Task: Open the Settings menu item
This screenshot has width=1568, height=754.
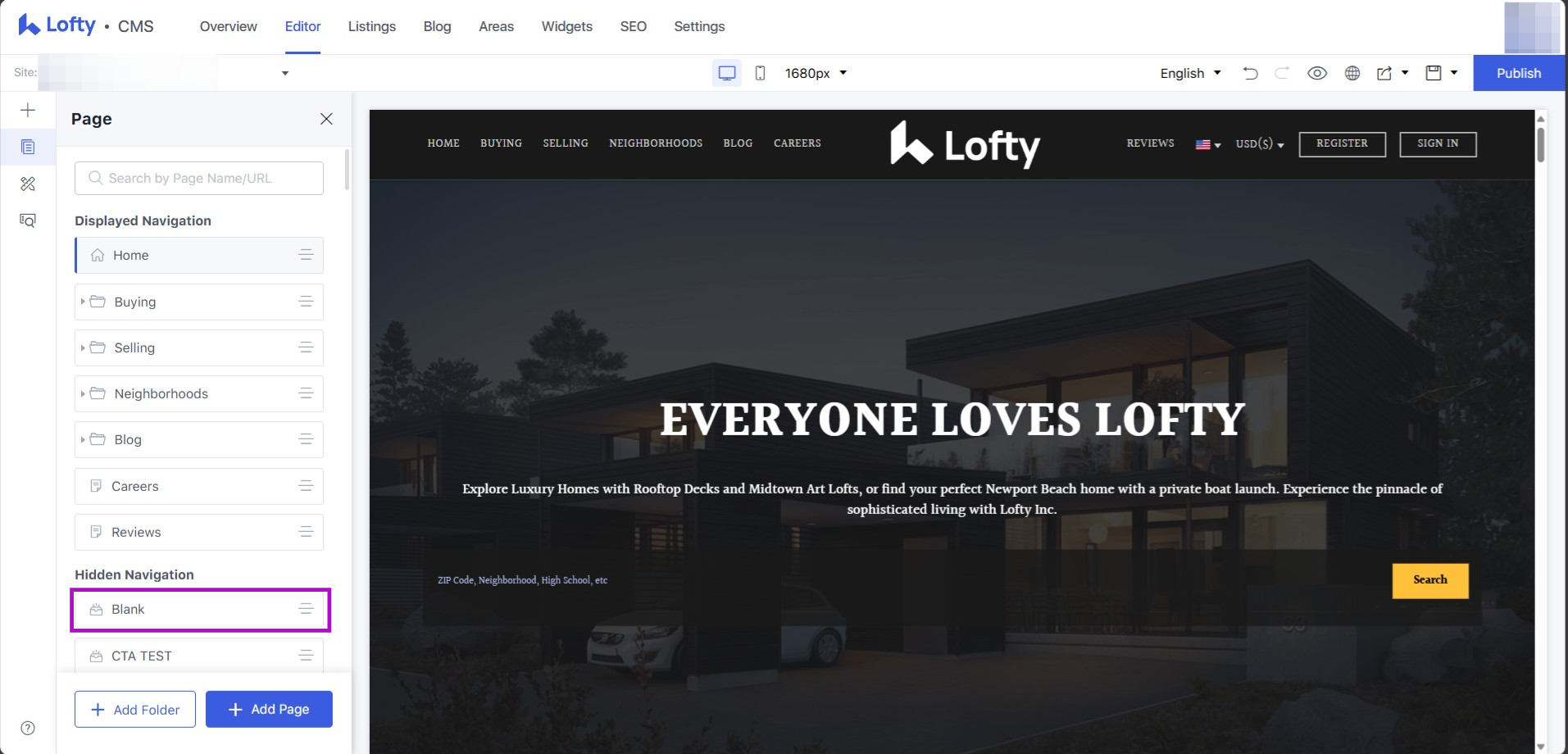Action: (698, 26)
